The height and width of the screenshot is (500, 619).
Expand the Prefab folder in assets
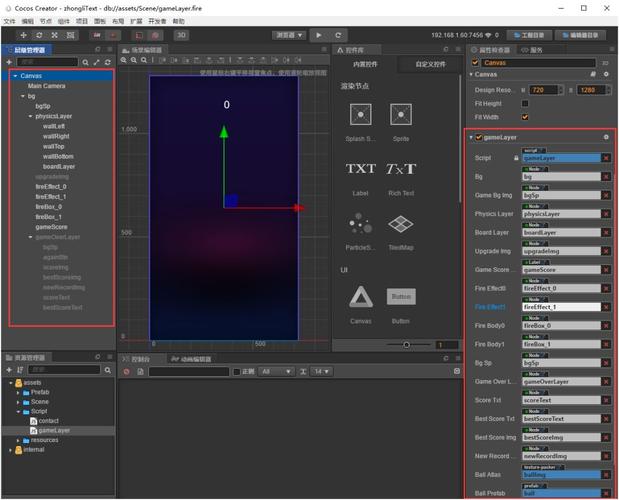[x=20, y=392]
